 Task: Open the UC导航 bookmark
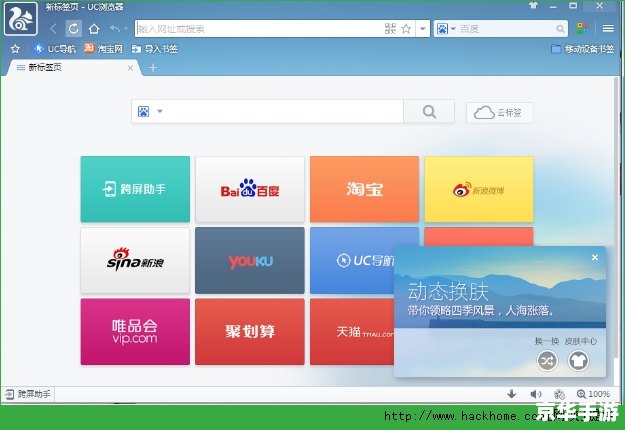(55, 49)
